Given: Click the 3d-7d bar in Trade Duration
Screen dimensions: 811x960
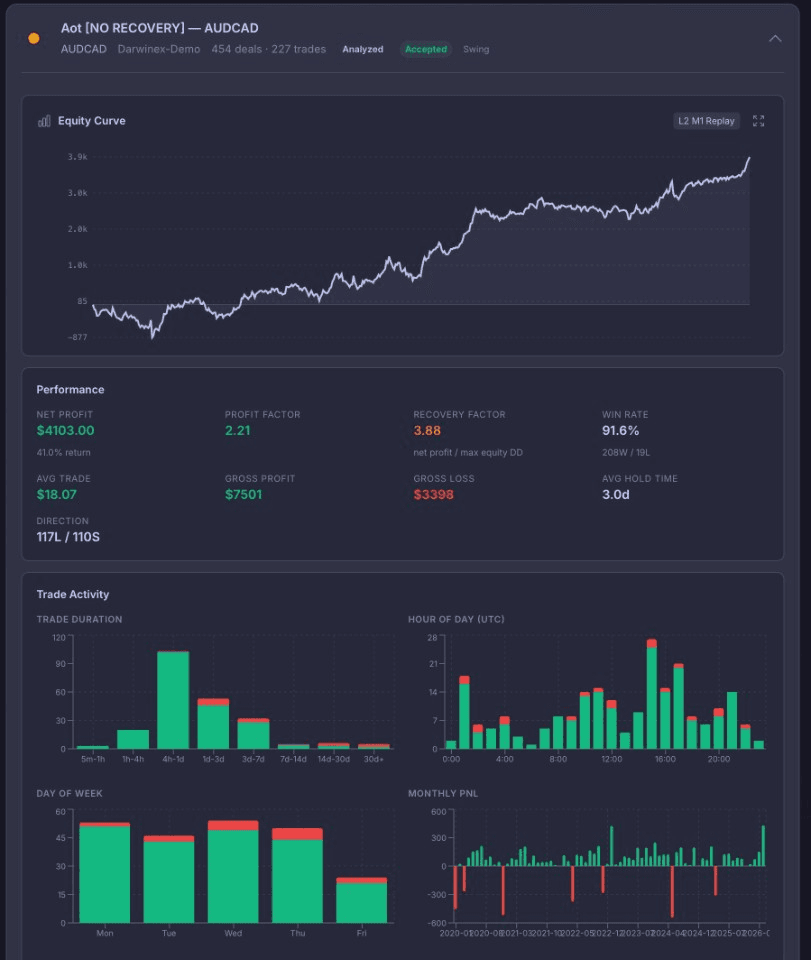Looking at the screenshot, I should click(x=253, y=733).
